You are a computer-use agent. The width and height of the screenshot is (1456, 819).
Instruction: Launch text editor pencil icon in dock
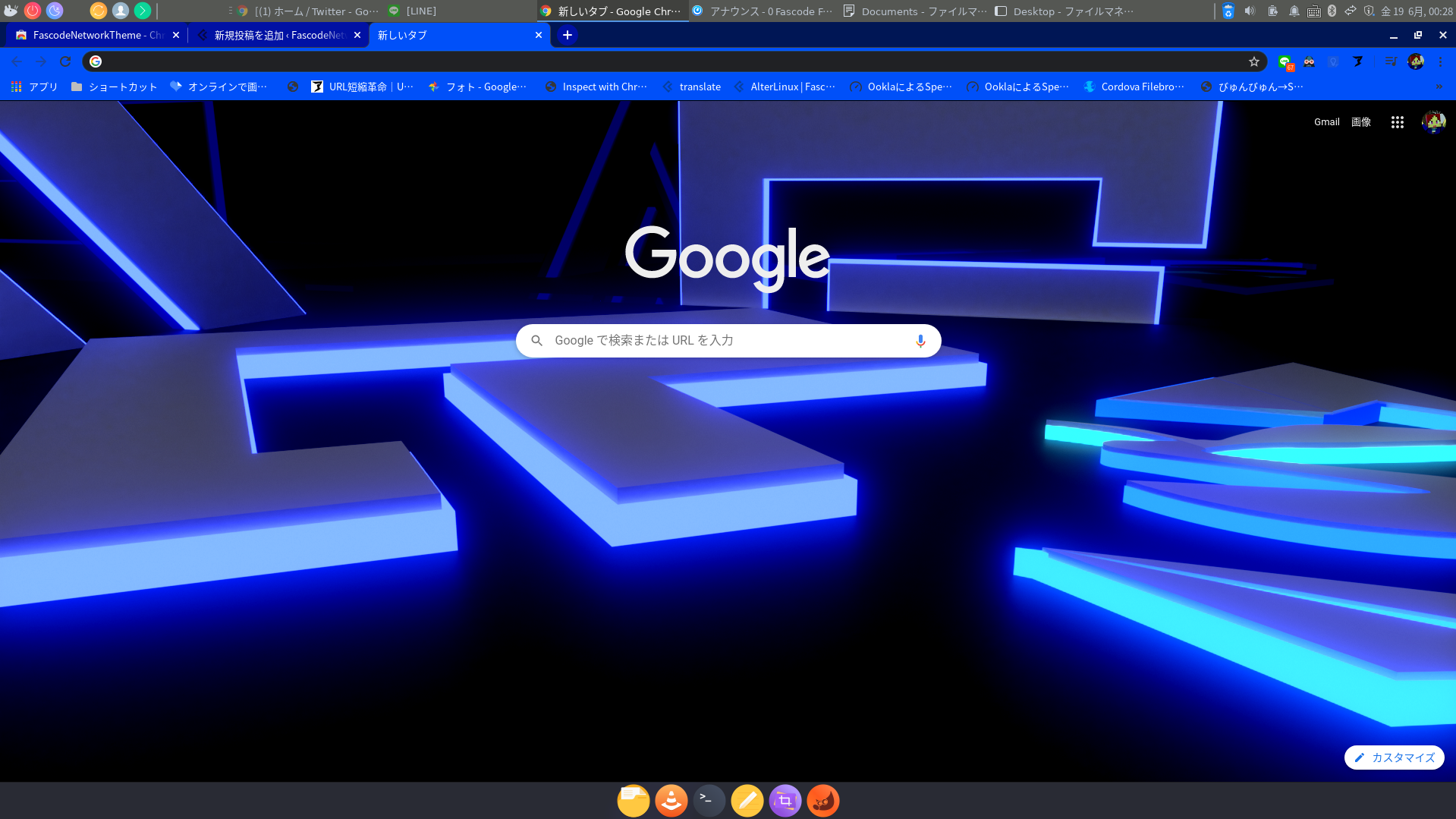(x=747, y=801)
